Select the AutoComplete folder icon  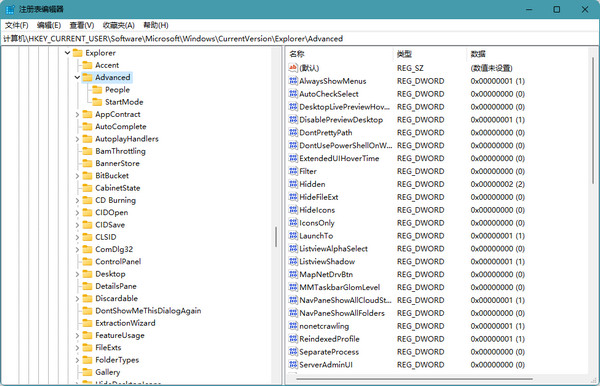pyautogui.click(x=88, y=126)
